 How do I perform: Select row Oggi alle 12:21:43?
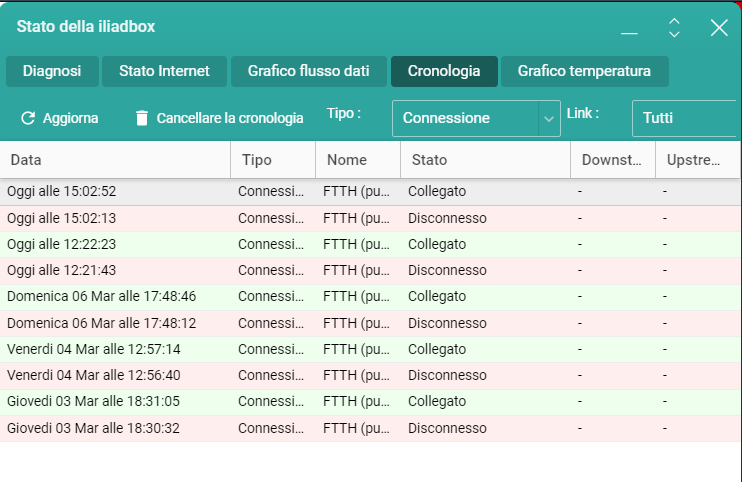370,271
